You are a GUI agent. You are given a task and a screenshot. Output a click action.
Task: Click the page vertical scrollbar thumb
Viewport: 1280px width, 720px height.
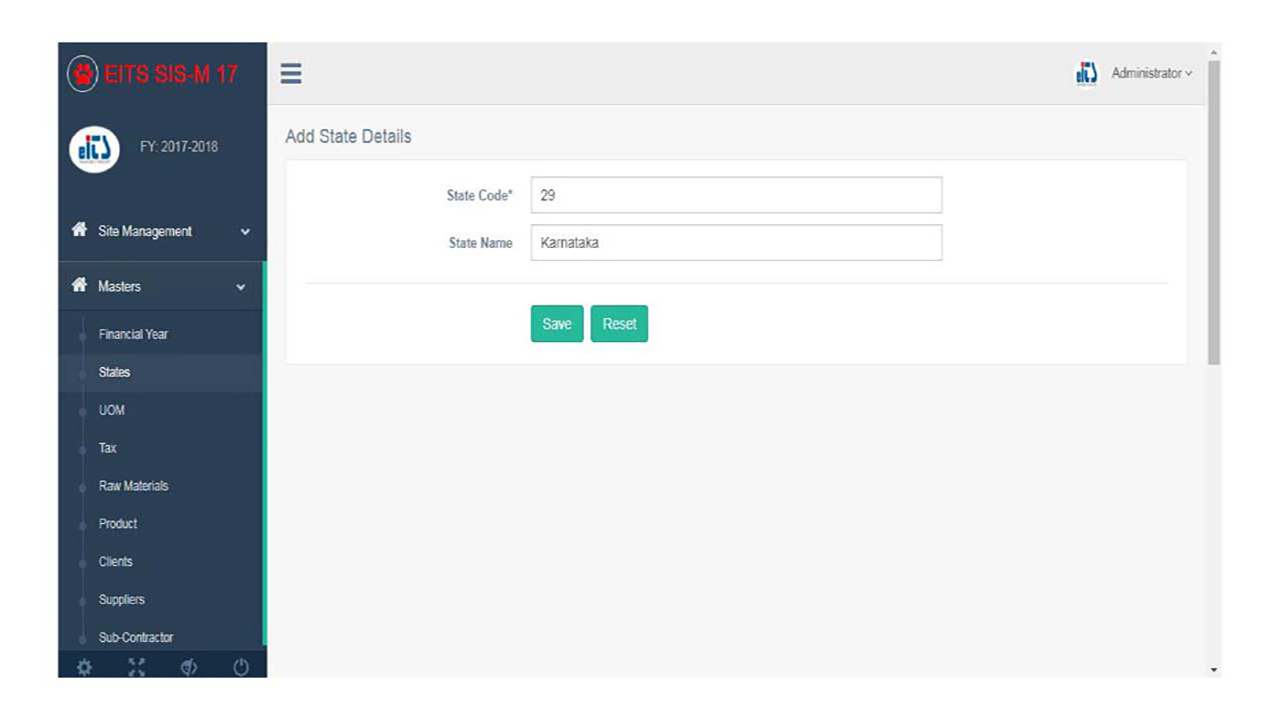(x=1214, y=212)
